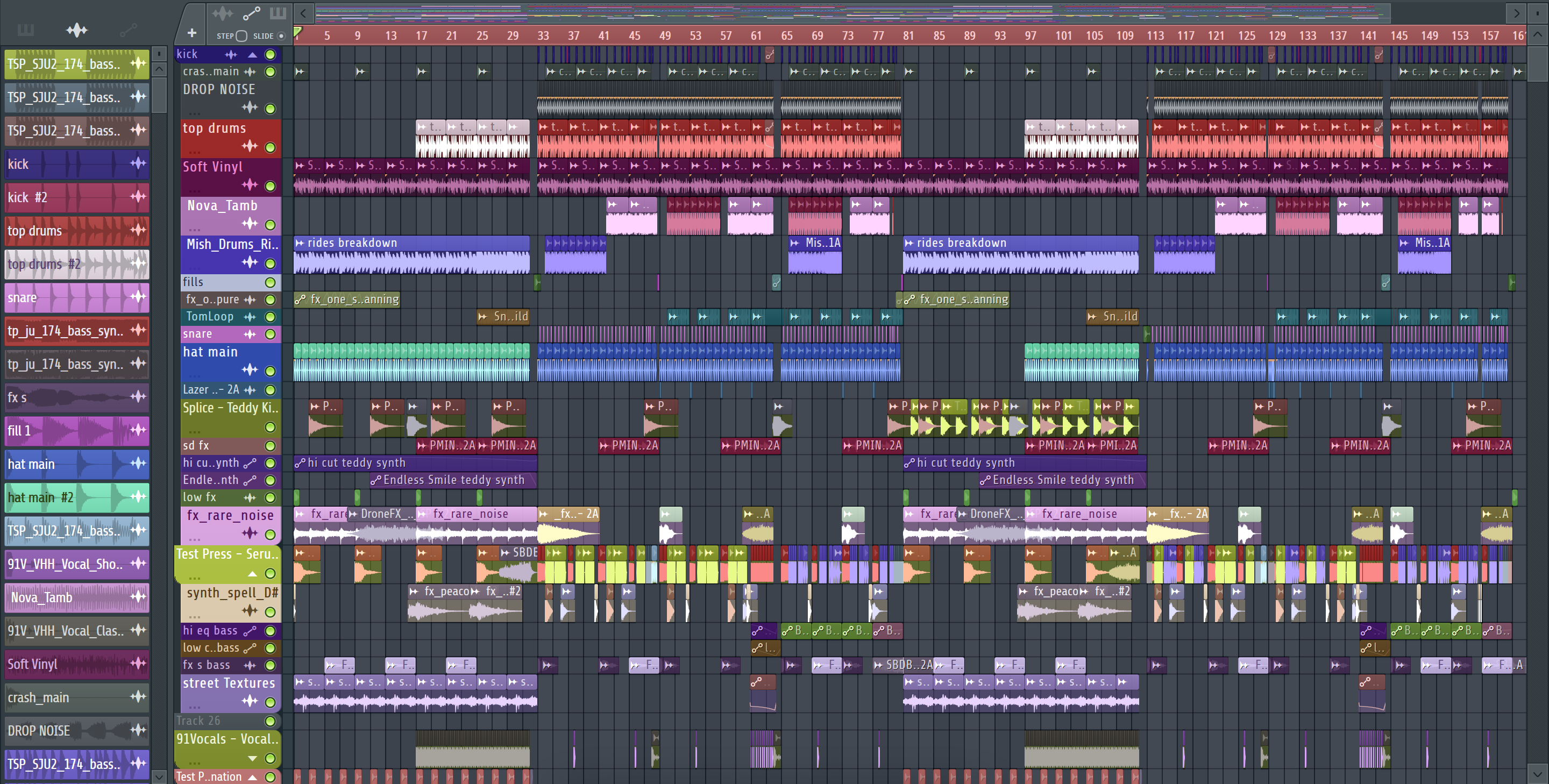Click the Mish_Drums_Ri.. track waveform icon
1549x784 pixels.
[250, 262]
